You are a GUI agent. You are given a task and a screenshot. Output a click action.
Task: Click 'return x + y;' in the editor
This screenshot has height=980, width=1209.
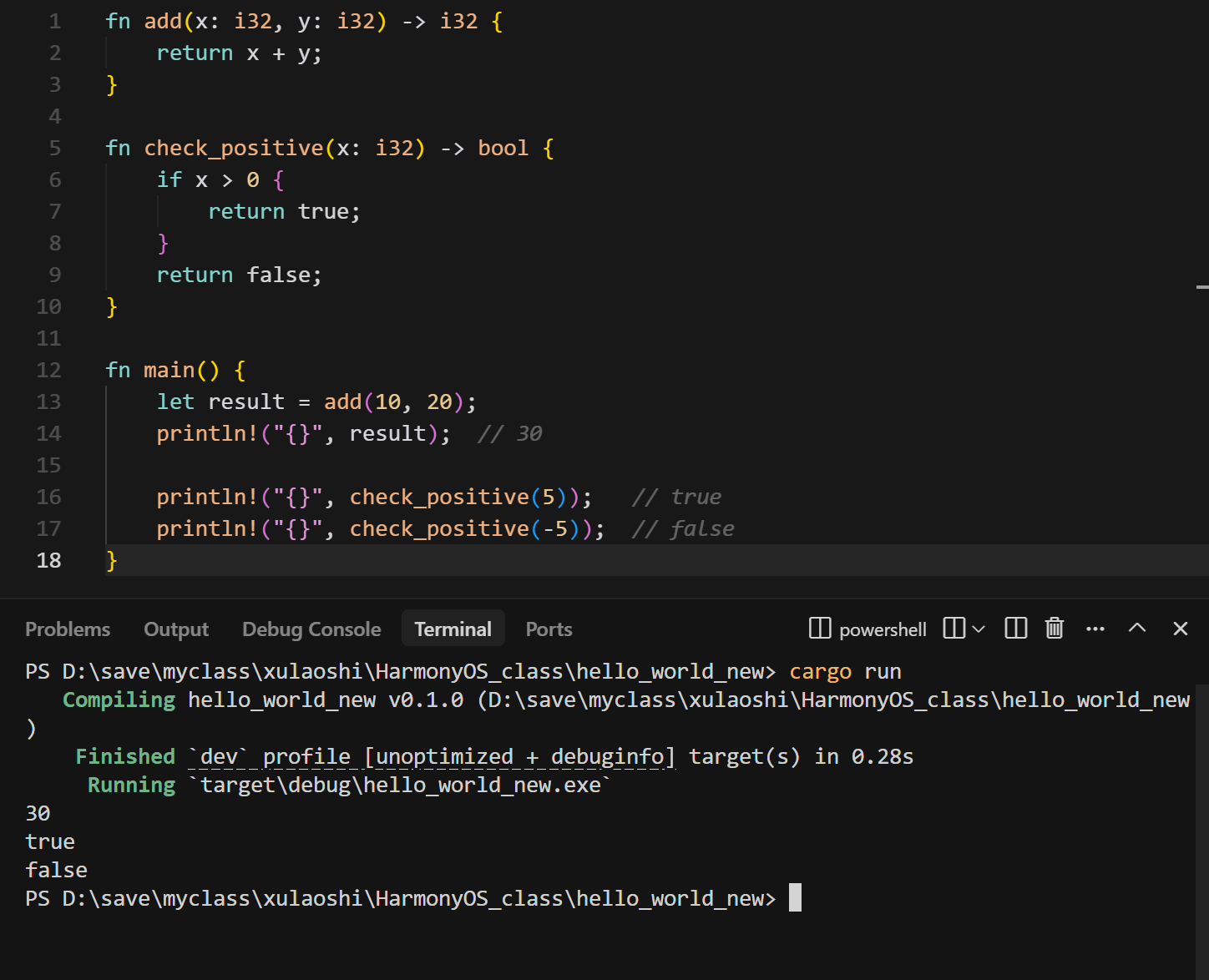[x=240, y=53]
